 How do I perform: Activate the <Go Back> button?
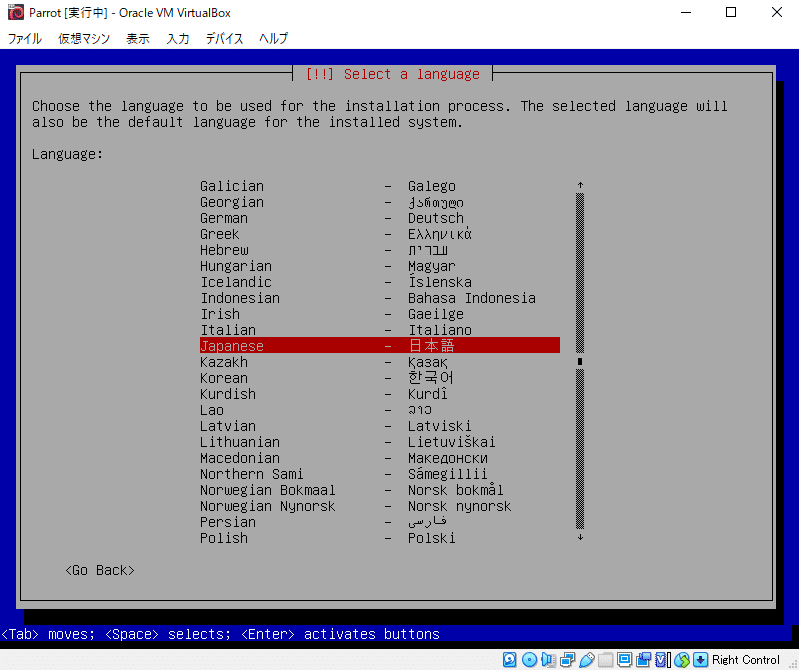(100, 570)
